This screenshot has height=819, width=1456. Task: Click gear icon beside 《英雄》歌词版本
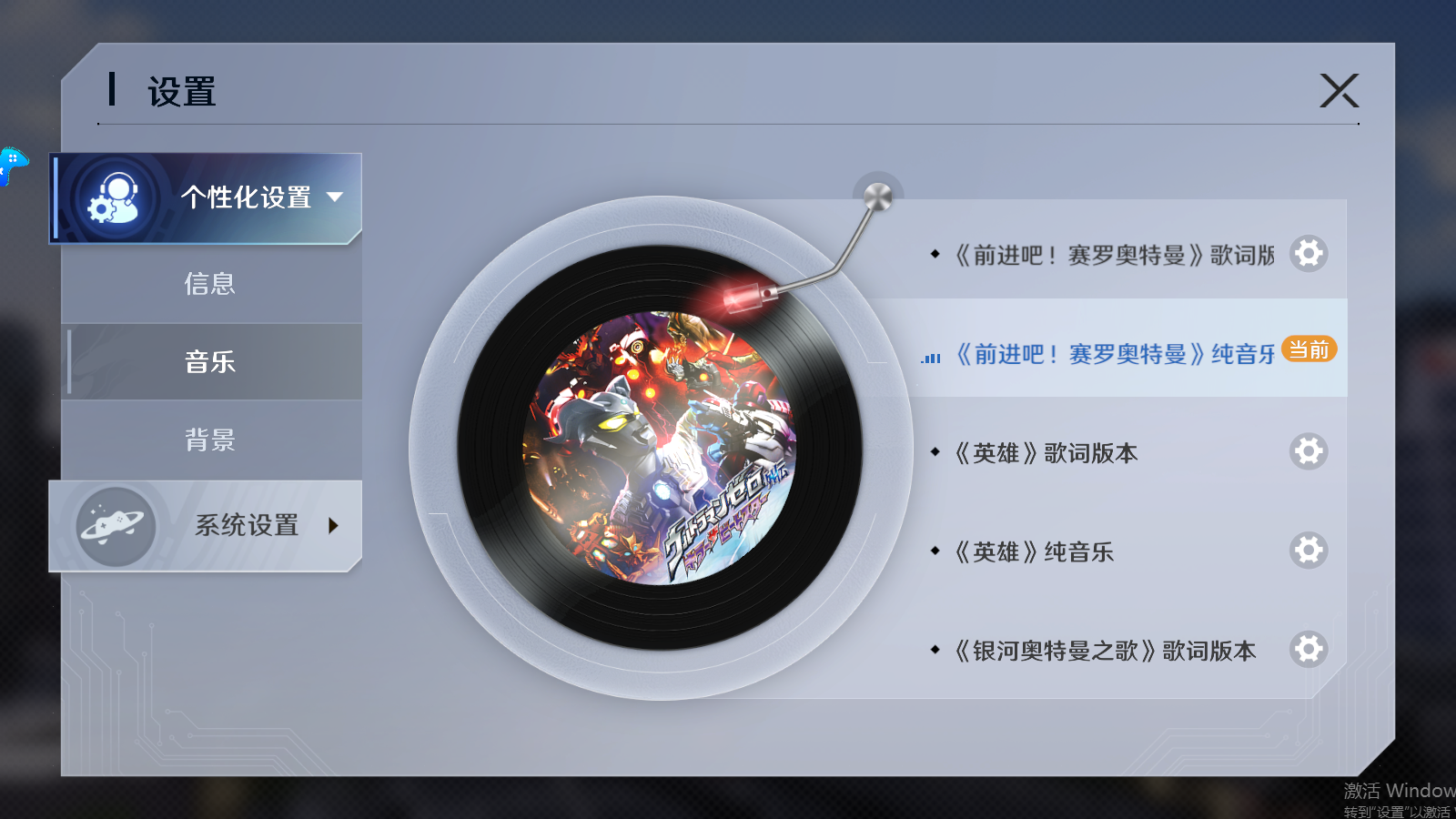(1309, 451)
